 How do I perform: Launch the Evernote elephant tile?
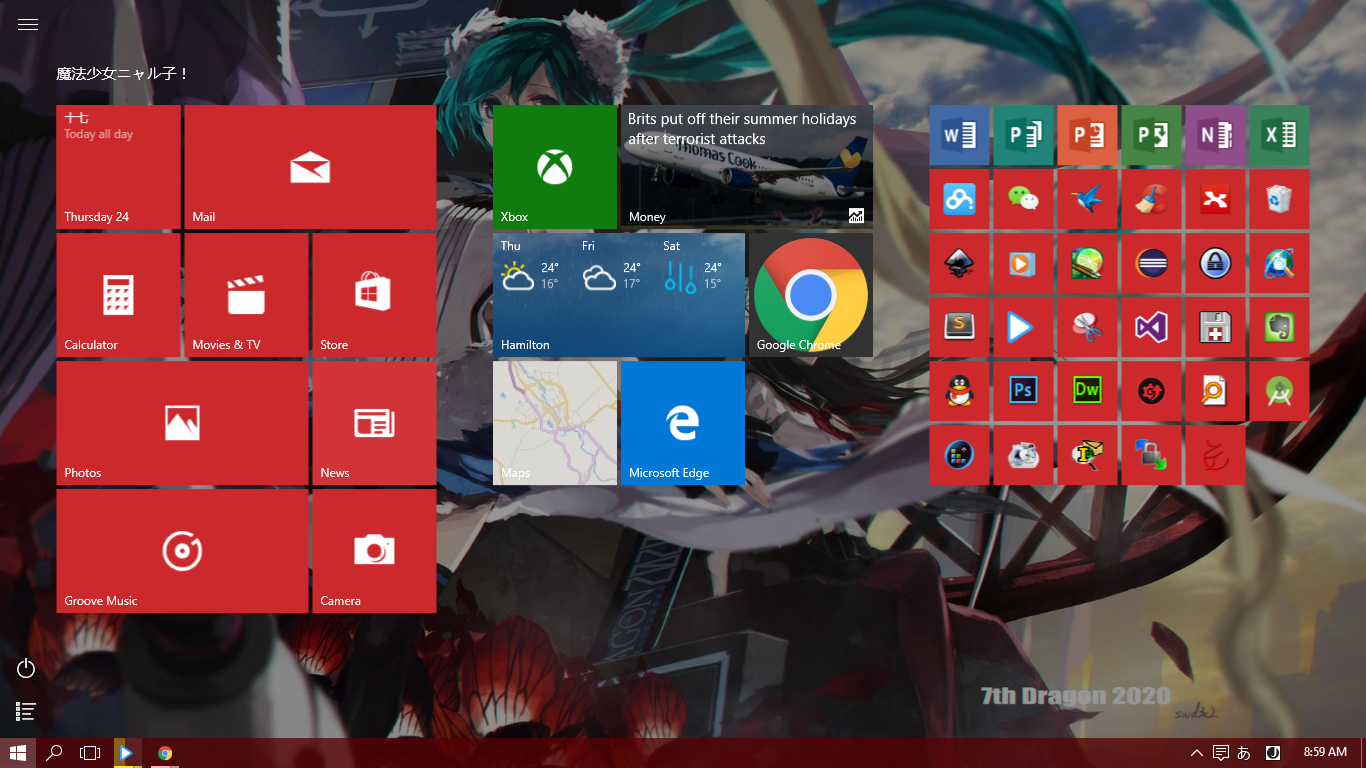1279,327
